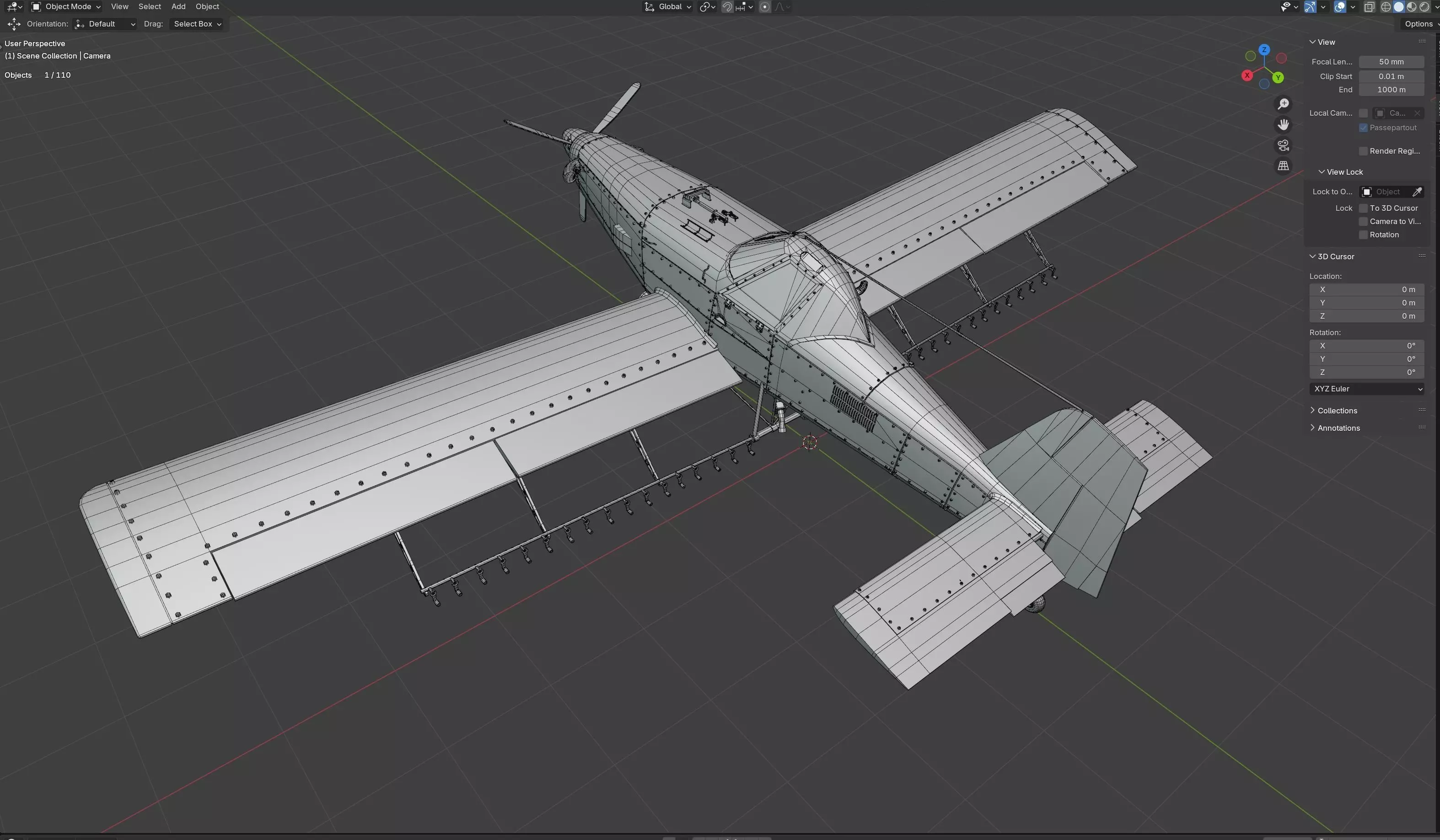The height and width of the screenshot is (840, 1440).
Task: Toggle the Passepartout checkbox
Action: [1364, 128]
